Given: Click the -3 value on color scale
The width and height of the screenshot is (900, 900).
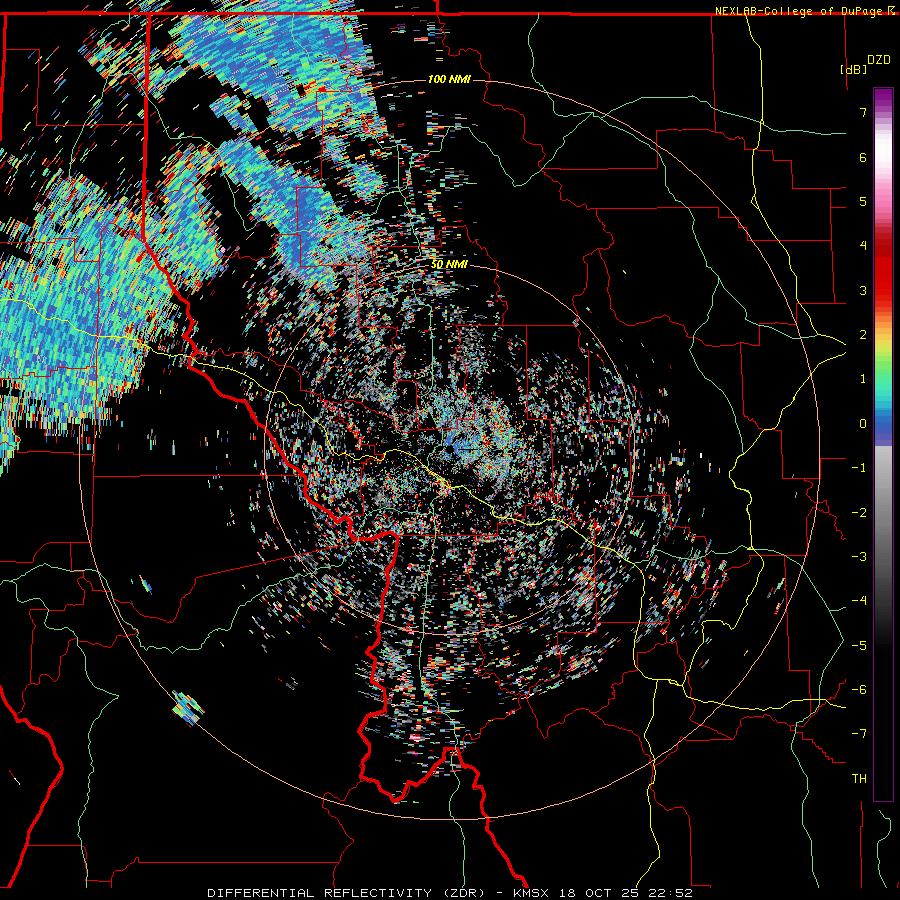Looking at the screenshot, I should [x=859, y=557].
